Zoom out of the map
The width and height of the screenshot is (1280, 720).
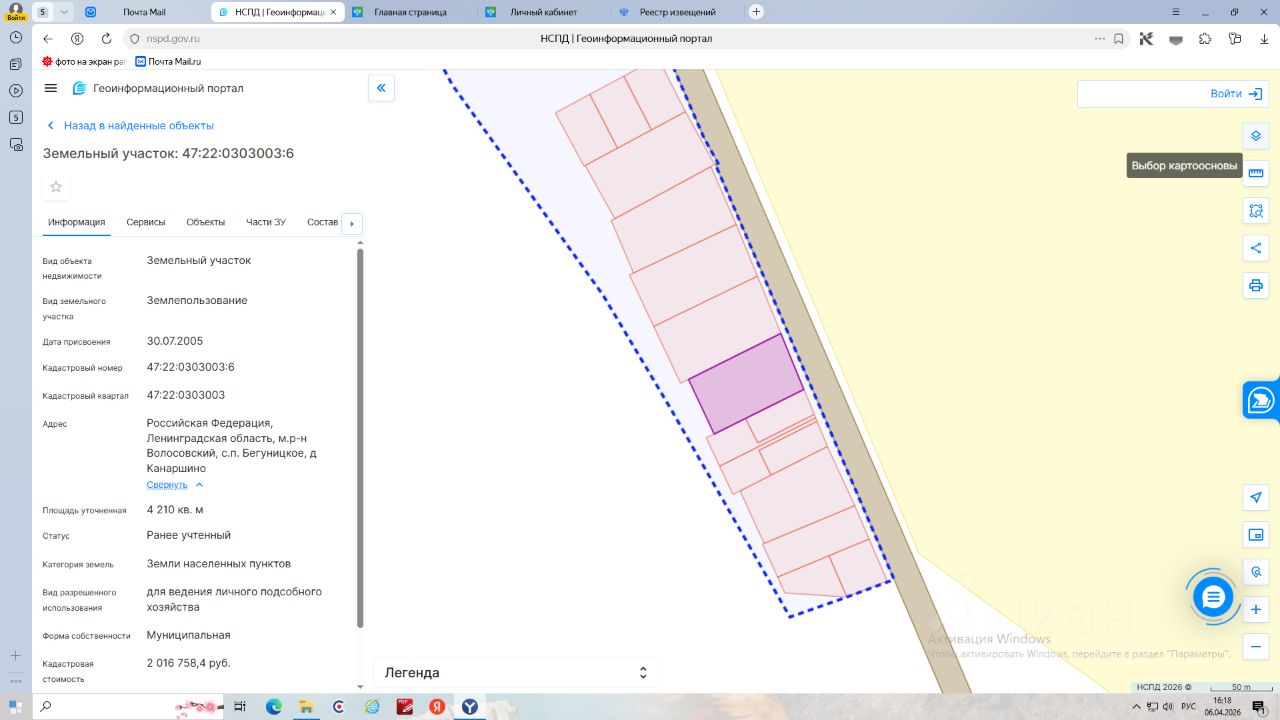[1256, 647]
